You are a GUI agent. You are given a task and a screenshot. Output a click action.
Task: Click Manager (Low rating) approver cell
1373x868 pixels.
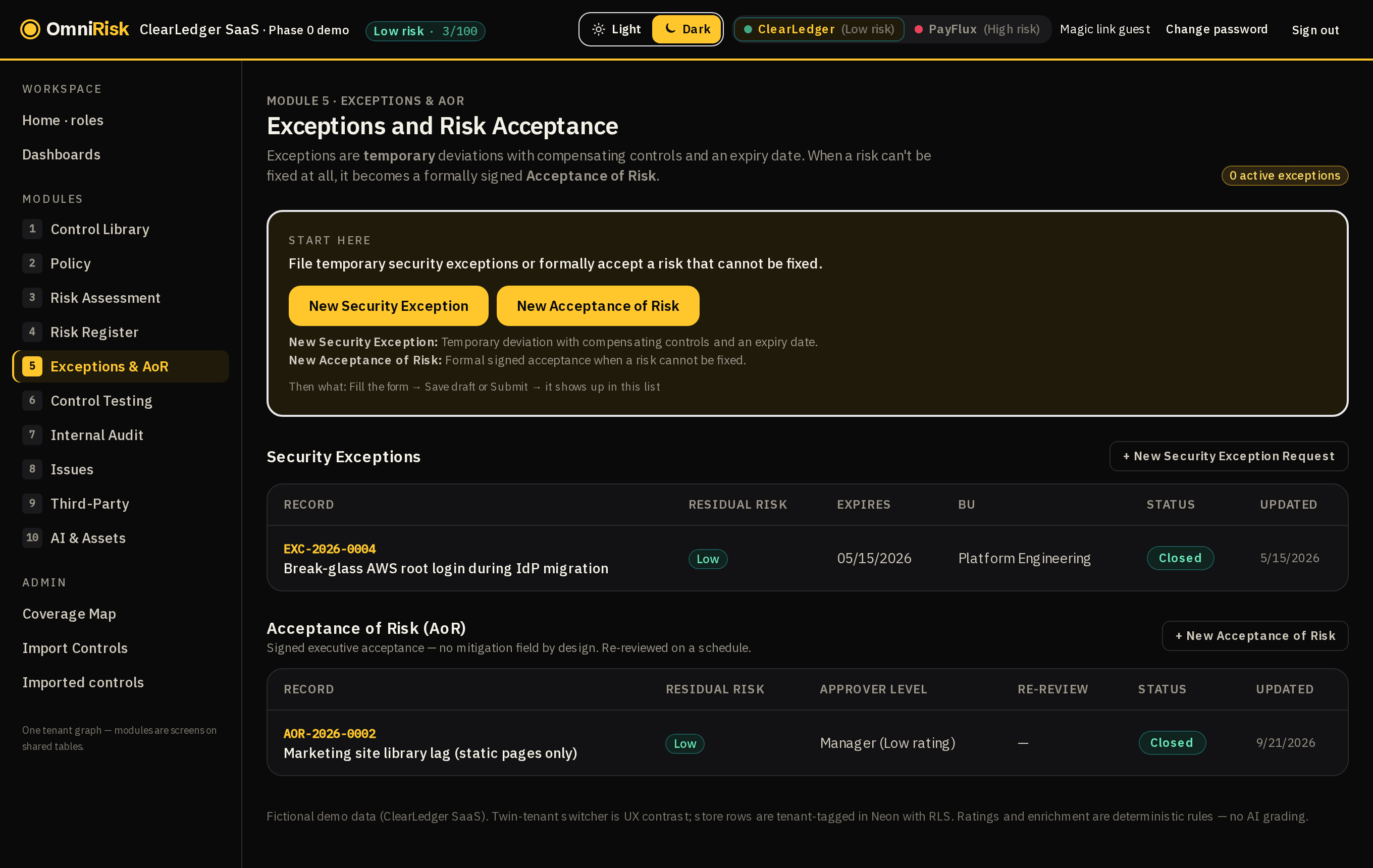pyautogui.click(x=887, y=743)
